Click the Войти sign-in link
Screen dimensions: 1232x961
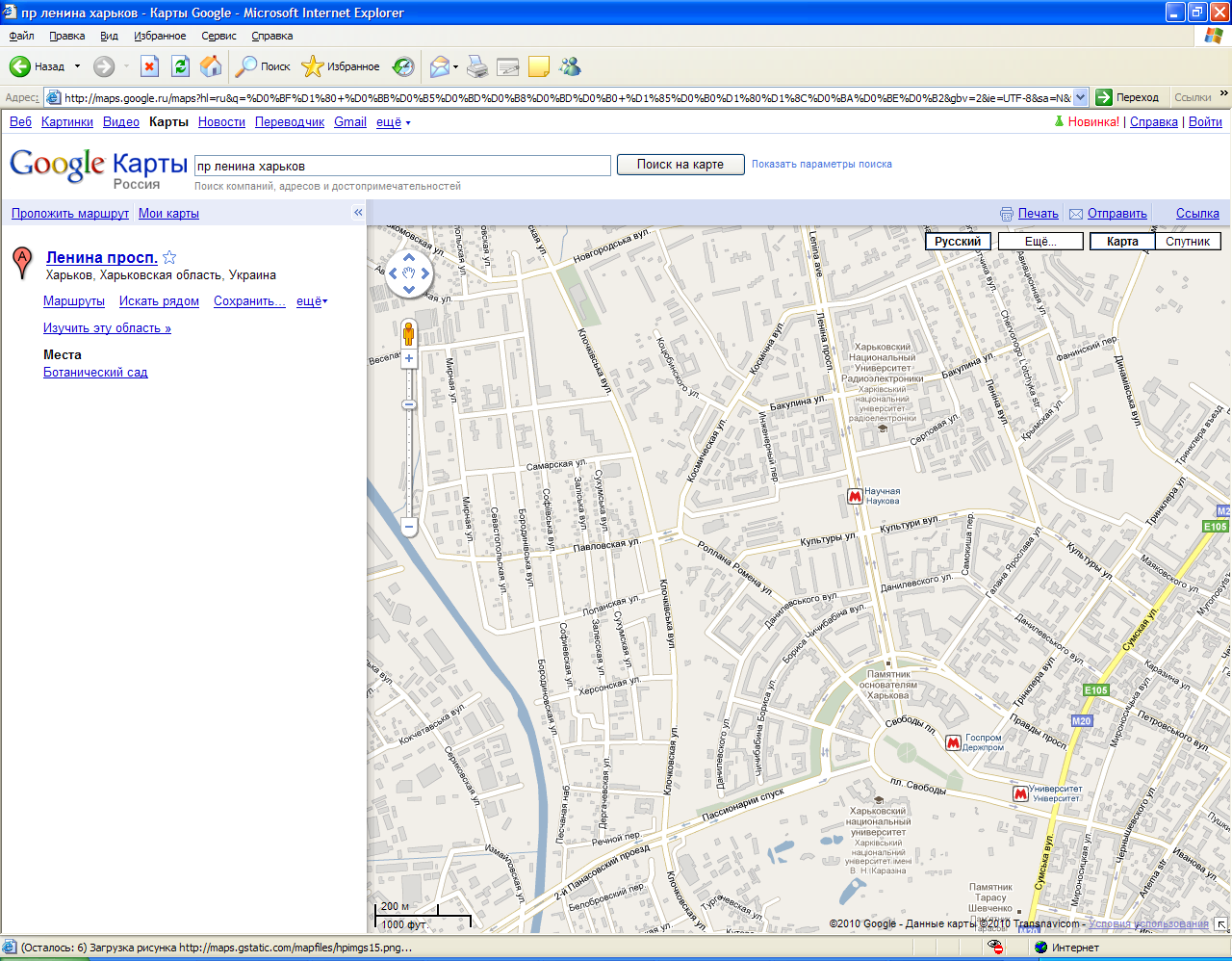point(1205,122)
